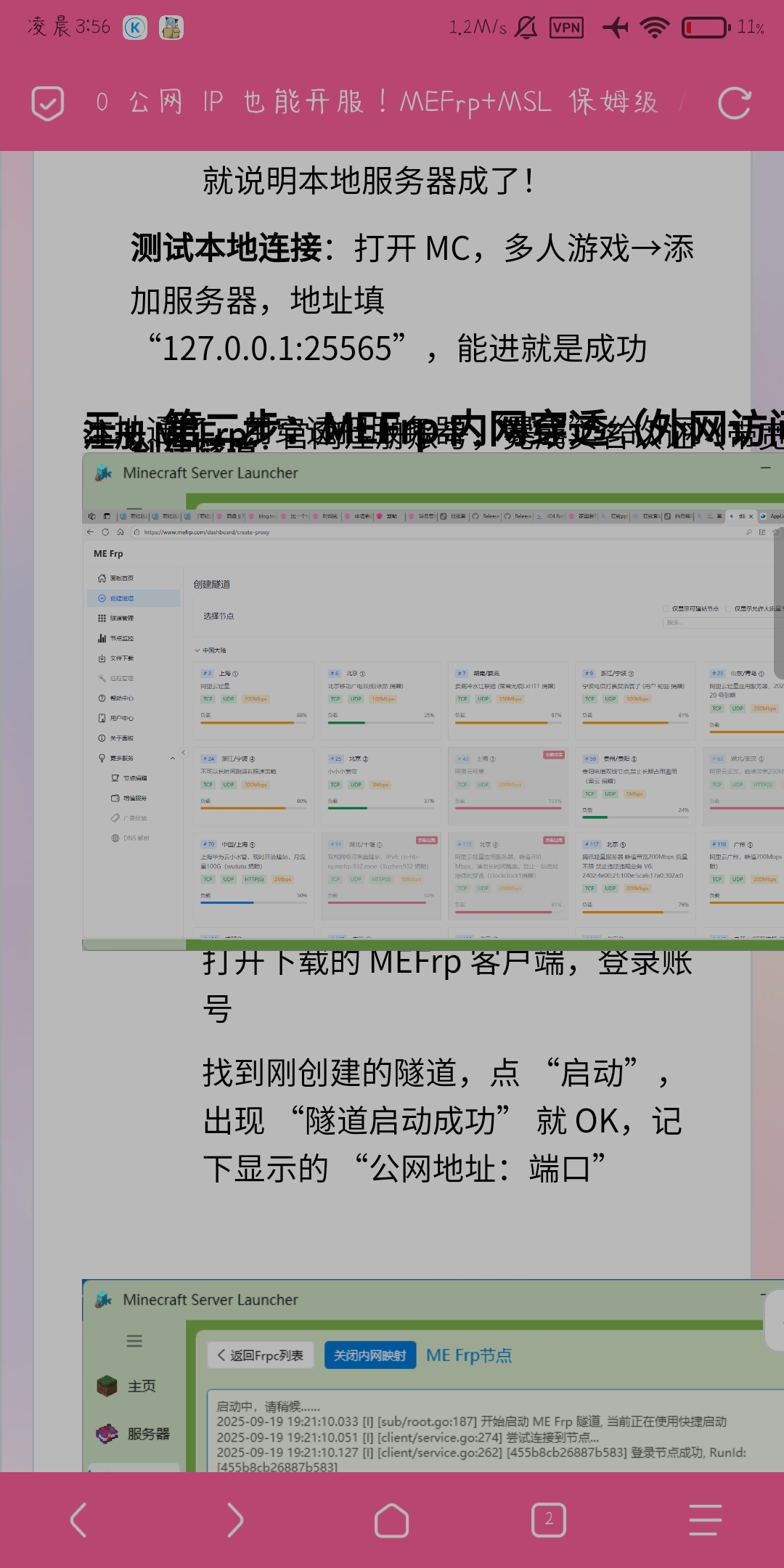The width and height of the screenshot is (784, 1568).
Task: Open the Frpc startup log screenshot image
Action: (x=433, y=1376)
